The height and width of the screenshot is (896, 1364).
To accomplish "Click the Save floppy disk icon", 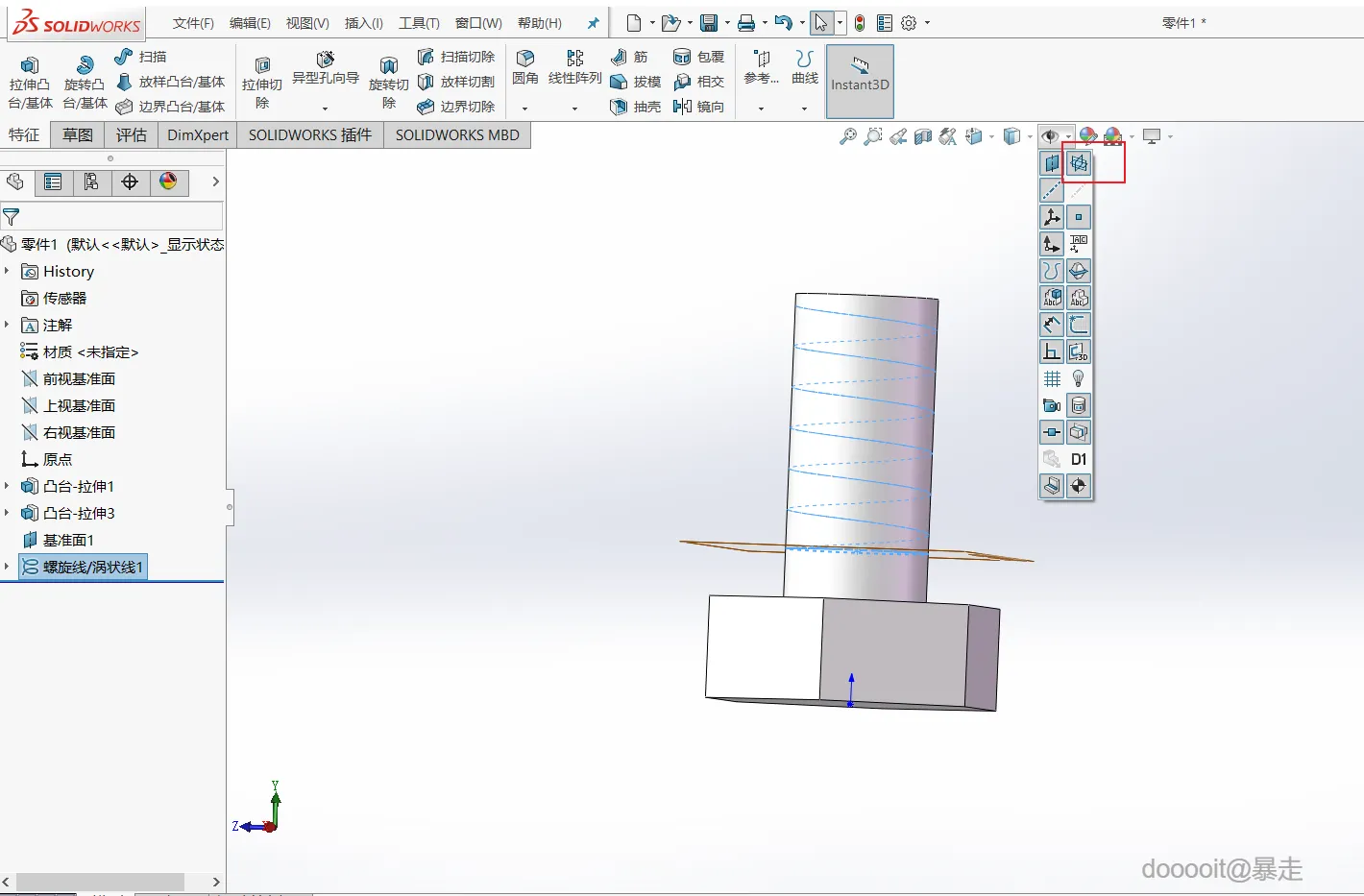I will pos(709,23).
